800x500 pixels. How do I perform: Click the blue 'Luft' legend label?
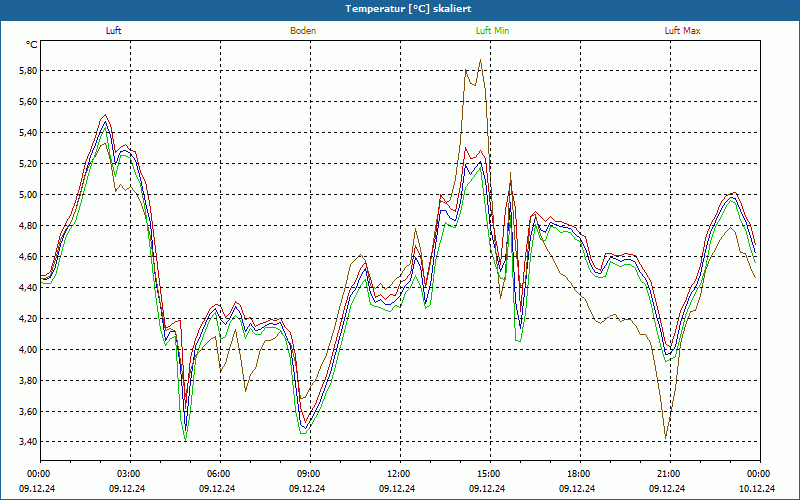click(x=113, y=31)
